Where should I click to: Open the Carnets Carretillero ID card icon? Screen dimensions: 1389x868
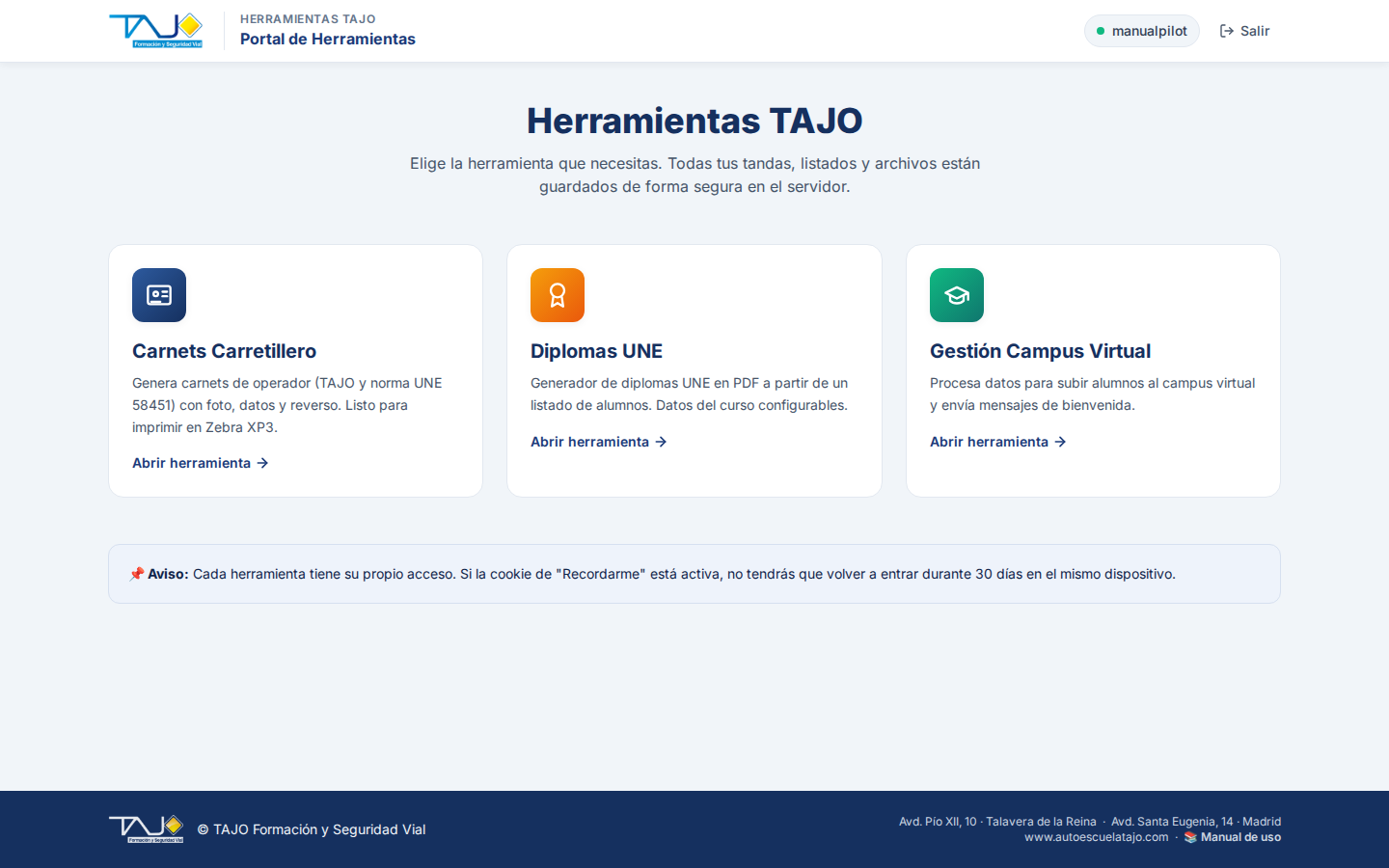159,295
